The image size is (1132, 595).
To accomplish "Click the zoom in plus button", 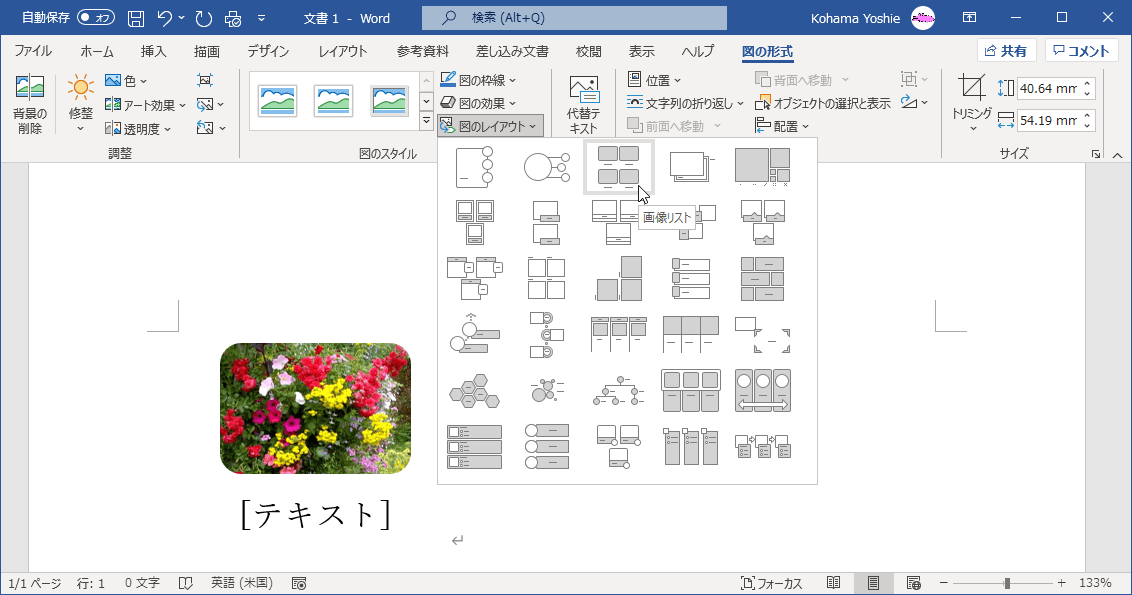I will pos(1061,583).
